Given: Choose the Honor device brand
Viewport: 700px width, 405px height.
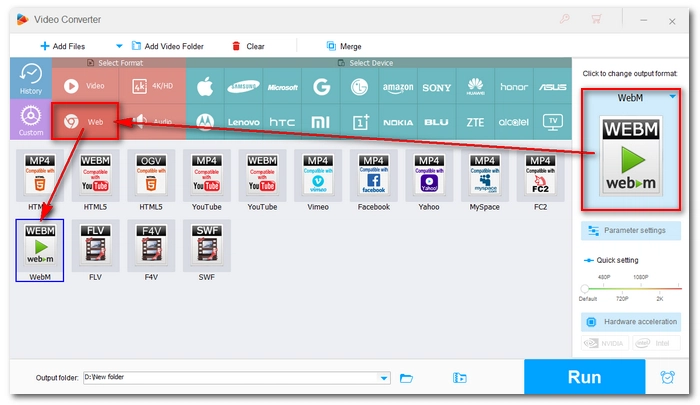Looking at the screenshot, I should pos(514,87).
